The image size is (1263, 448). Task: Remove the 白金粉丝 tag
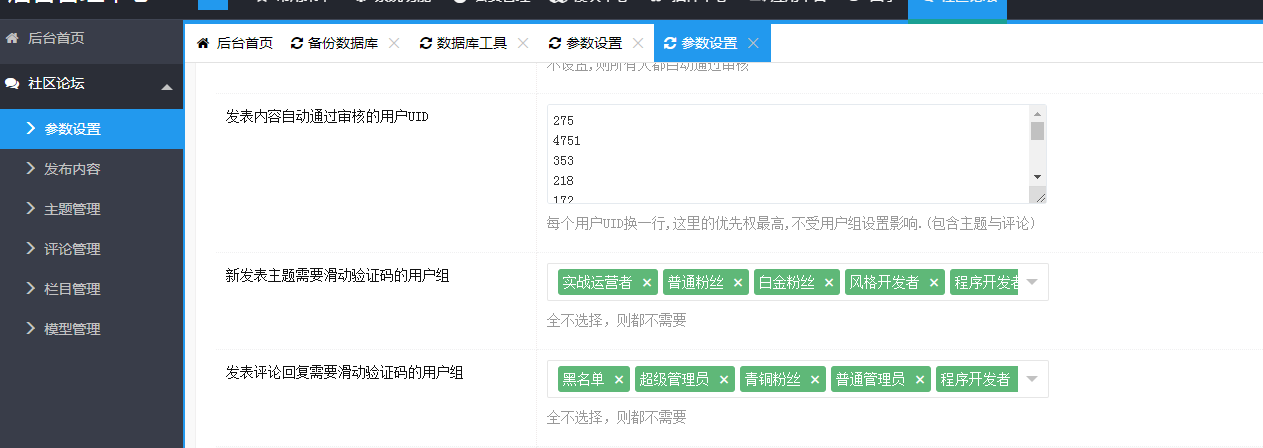pos(829,283)
